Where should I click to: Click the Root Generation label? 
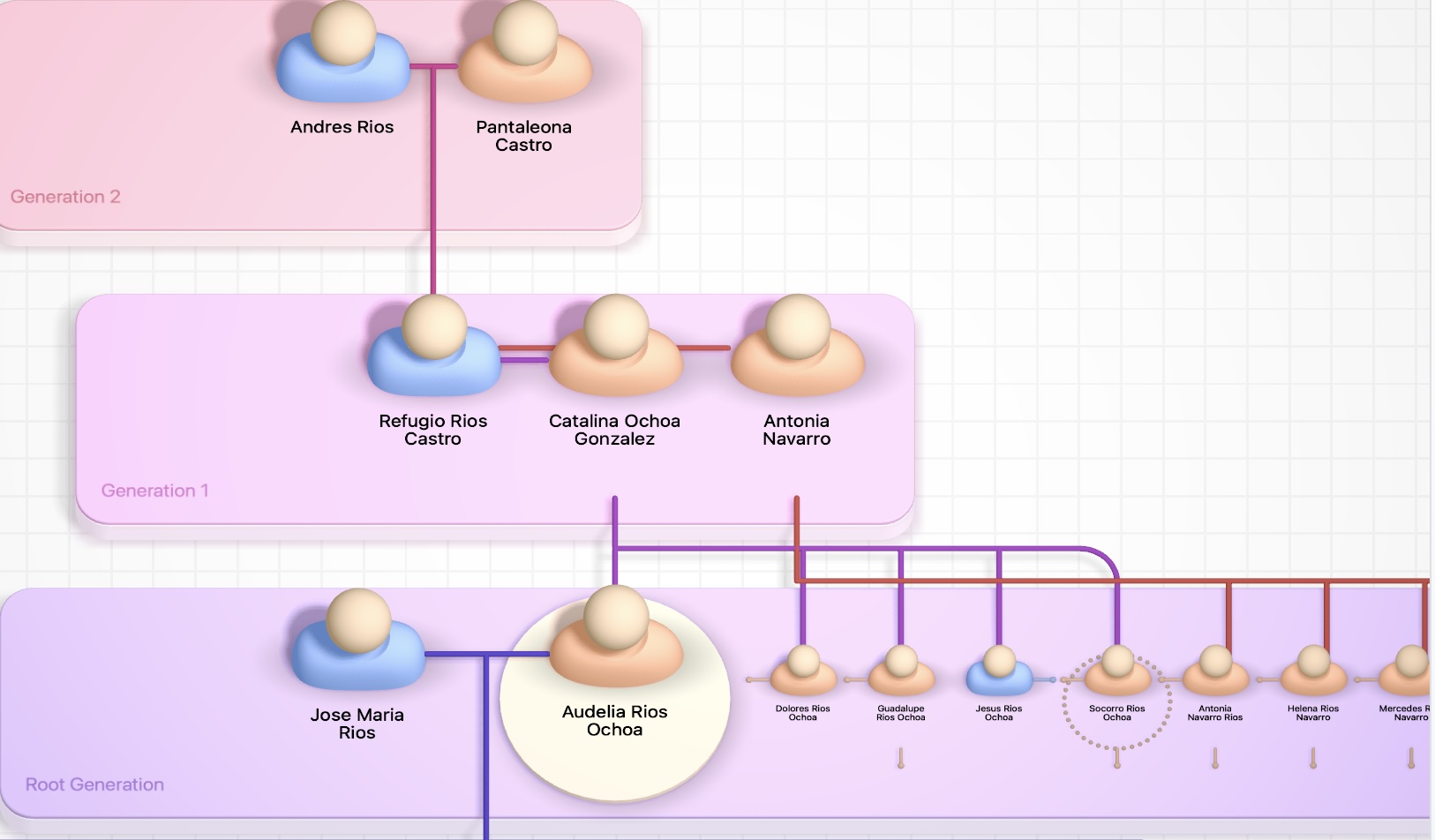click(x=94, y=784)
